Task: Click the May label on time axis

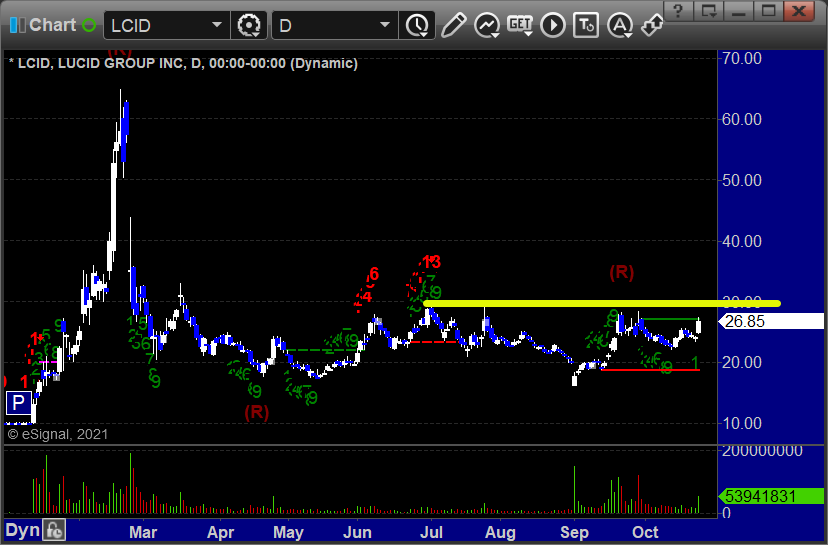Action: 288,532
